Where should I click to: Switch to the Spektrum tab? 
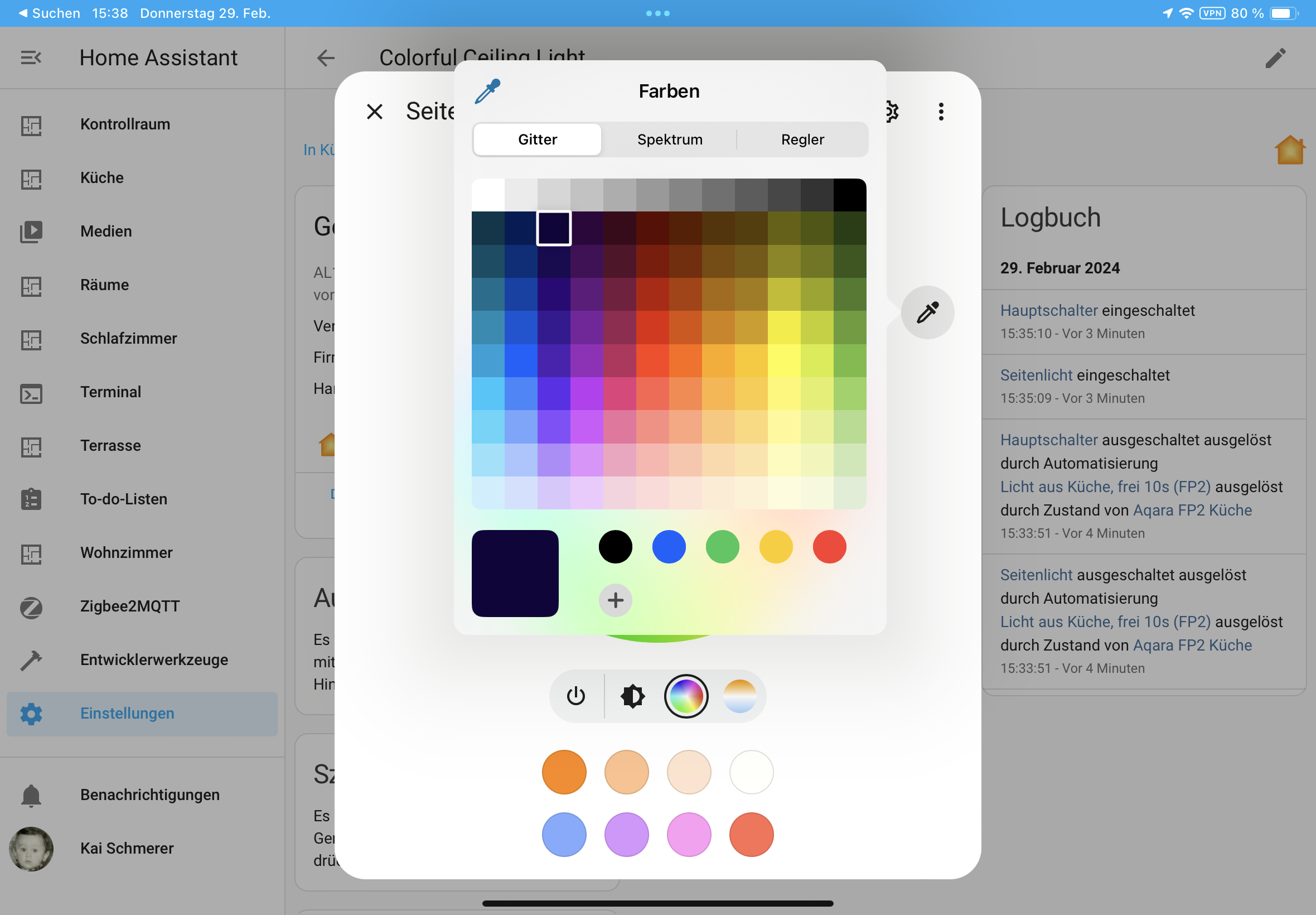coord(670,139)
